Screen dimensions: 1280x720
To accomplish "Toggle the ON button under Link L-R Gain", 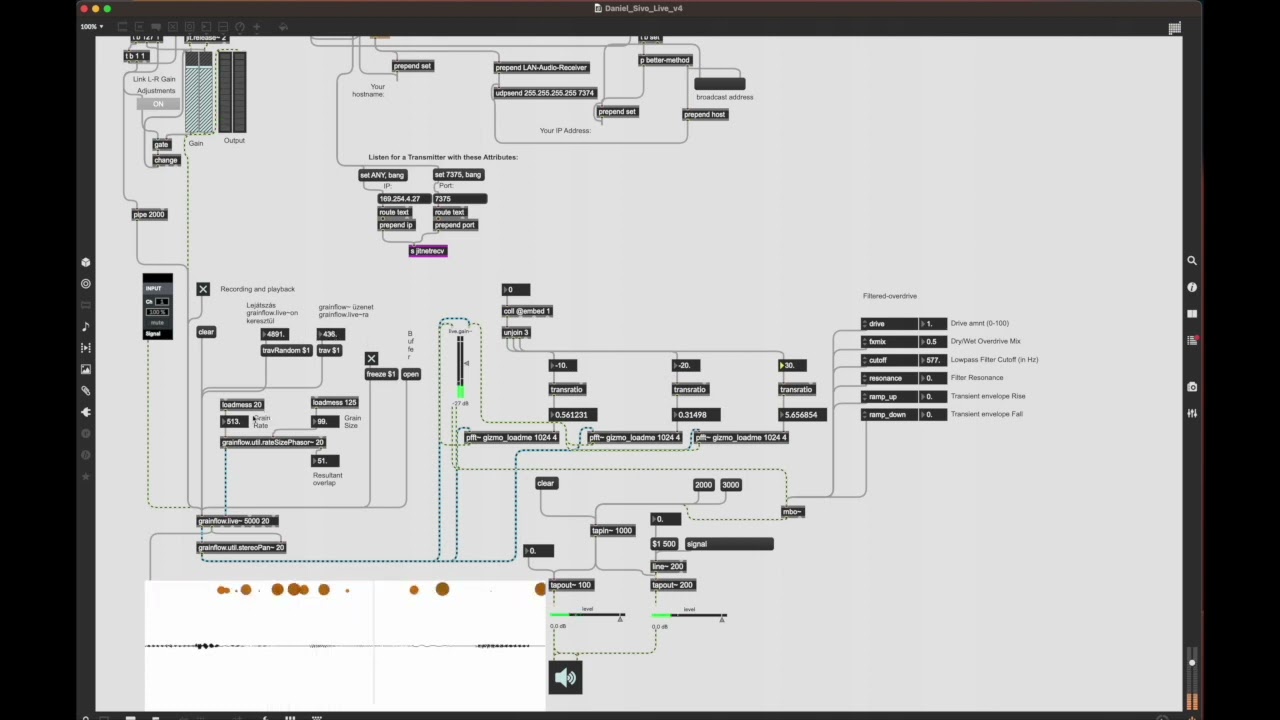I will click(158, 104).
